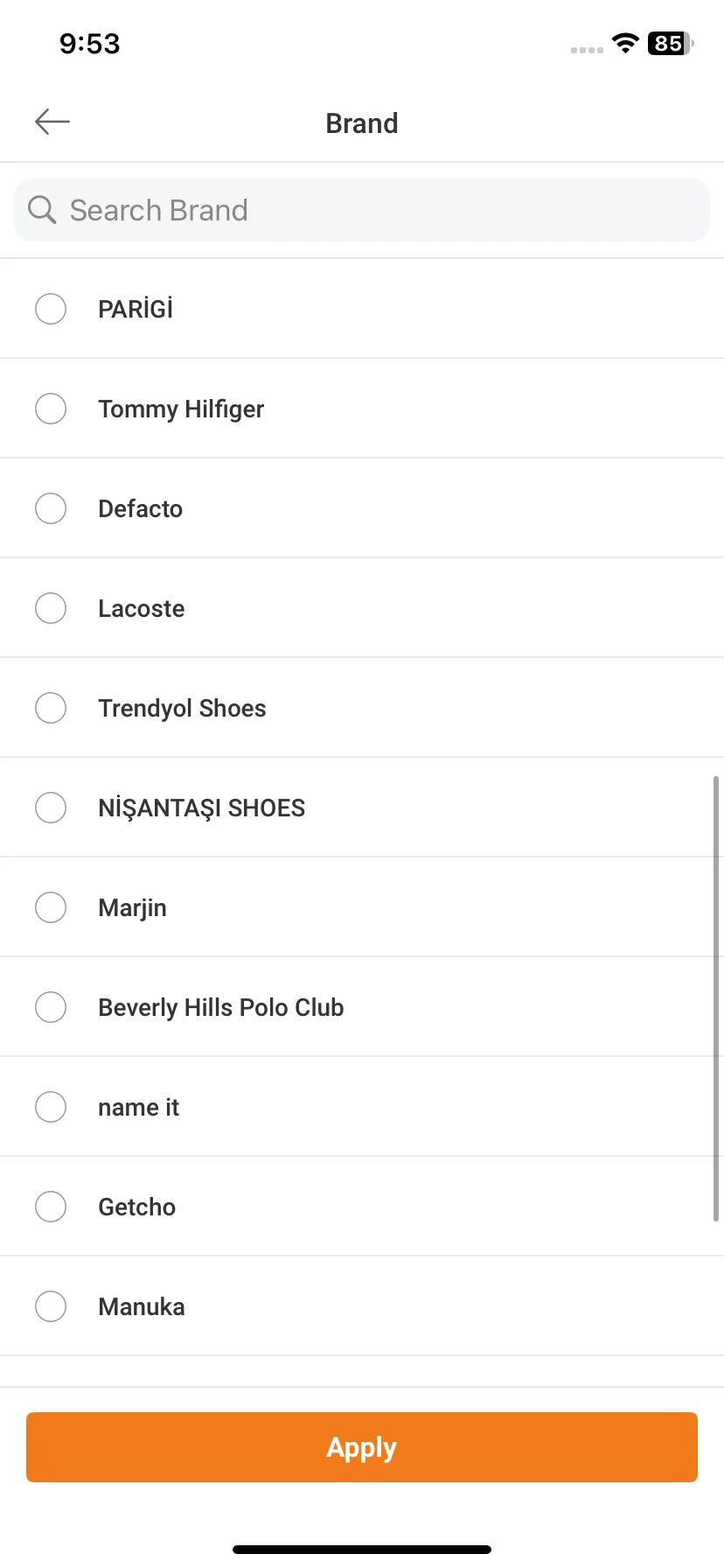The image size is (724, 1568).
Task: Select the Getcho radio button
Action: tap(51, 1207)
